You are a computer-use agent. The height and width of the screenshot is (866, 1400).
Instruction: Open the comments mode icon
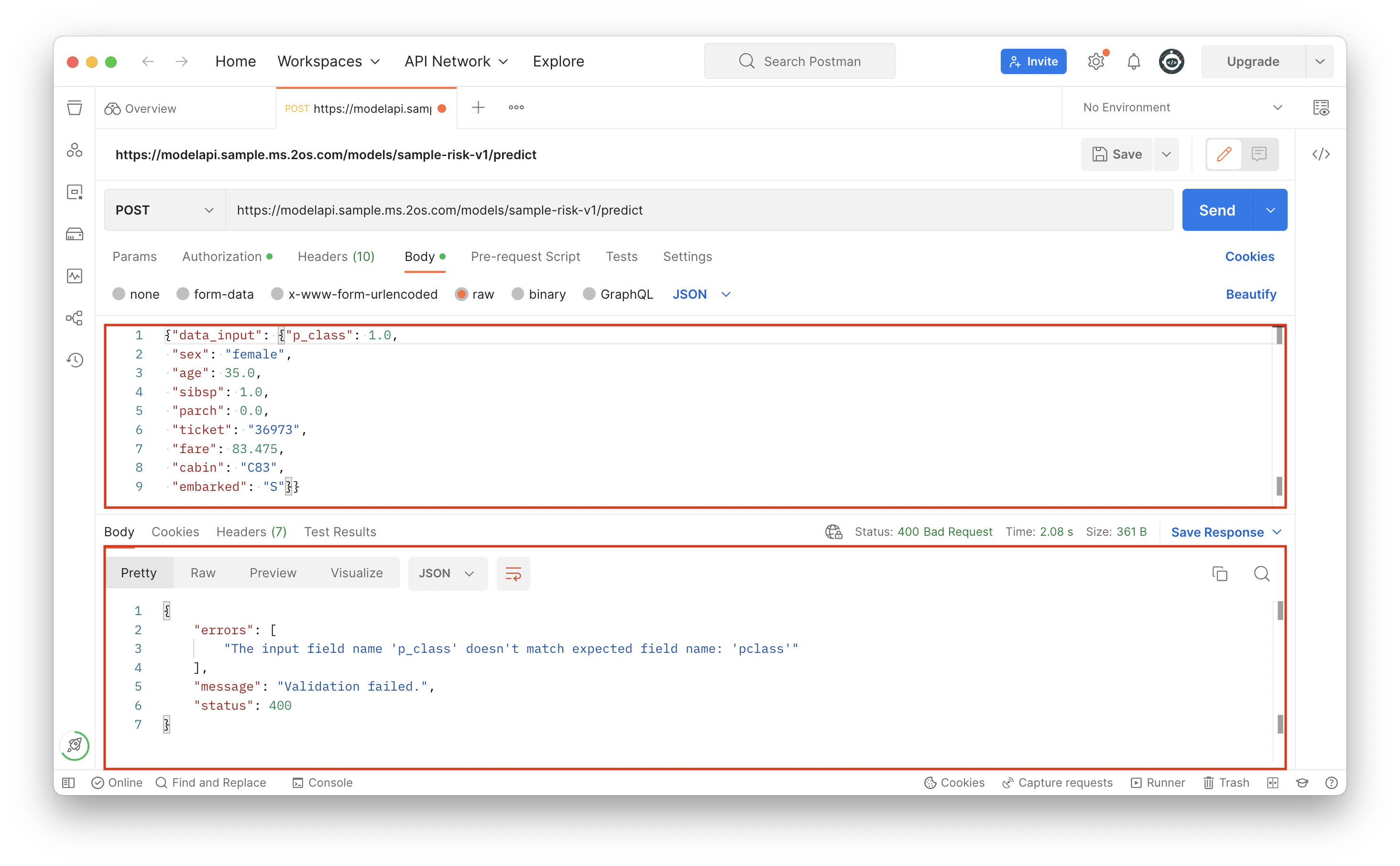[x=1258, y=154]
